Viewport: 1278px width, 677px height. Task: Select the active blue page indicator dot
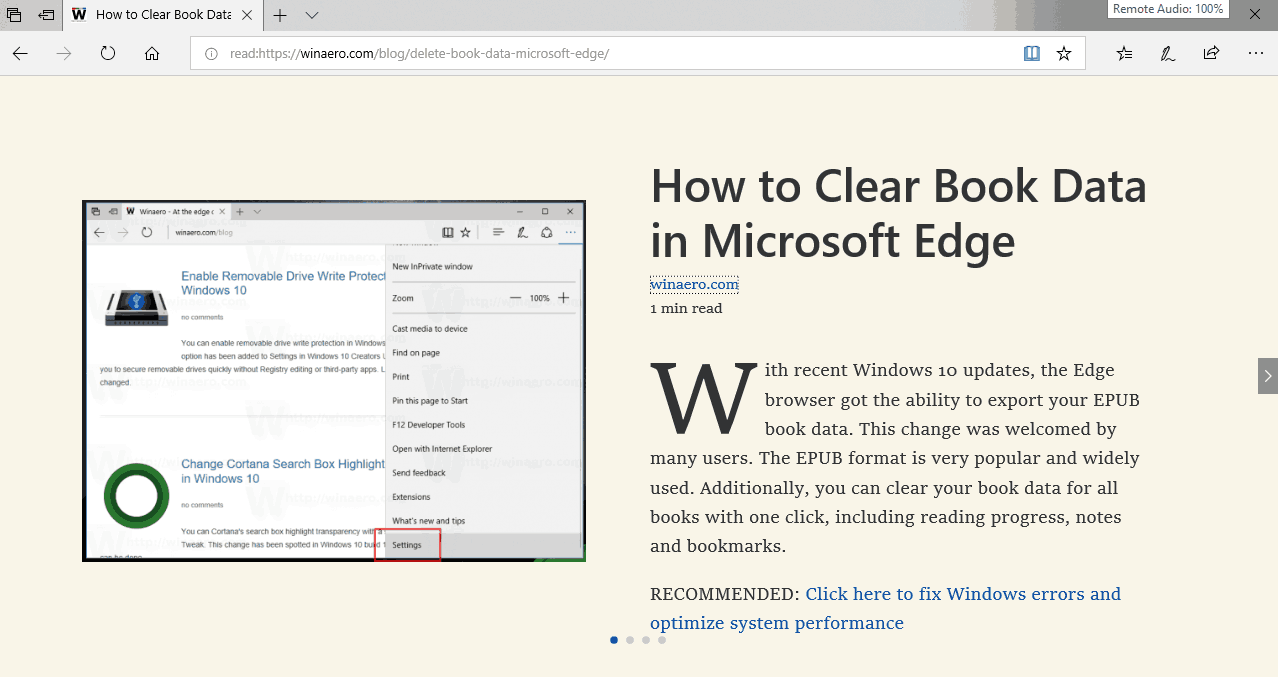pyautogui.click(x=614, y=640)
